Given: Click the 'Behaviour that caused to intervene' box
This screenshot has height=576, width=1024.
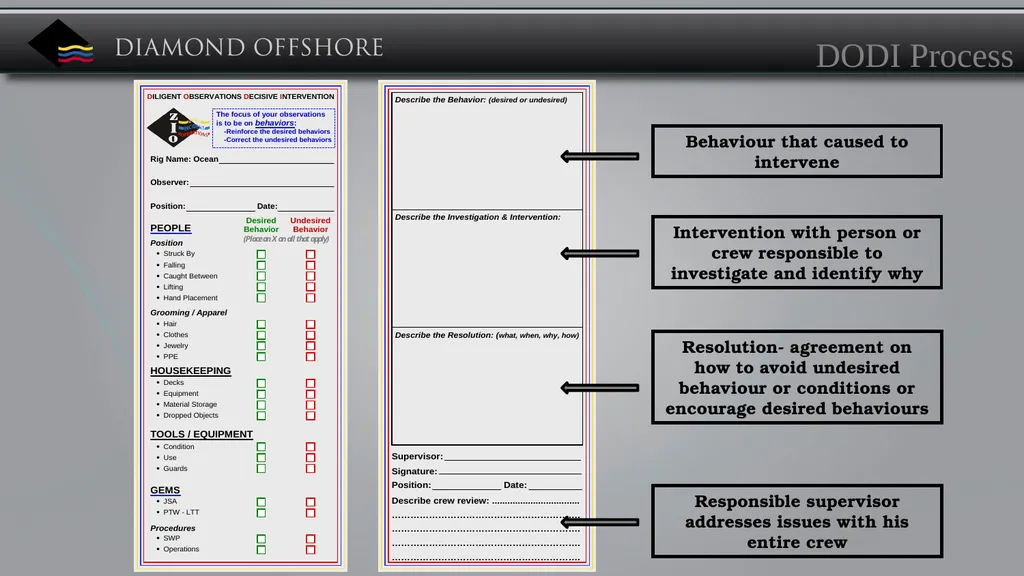Looking at the screenshot, I should click(x=797, y=151).
